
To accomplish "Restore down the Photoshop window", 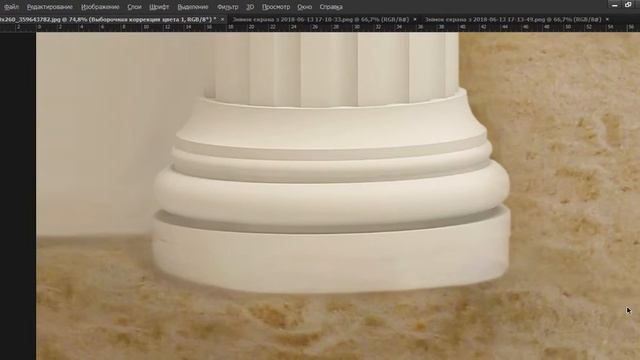I will click(x=628, y=5).
